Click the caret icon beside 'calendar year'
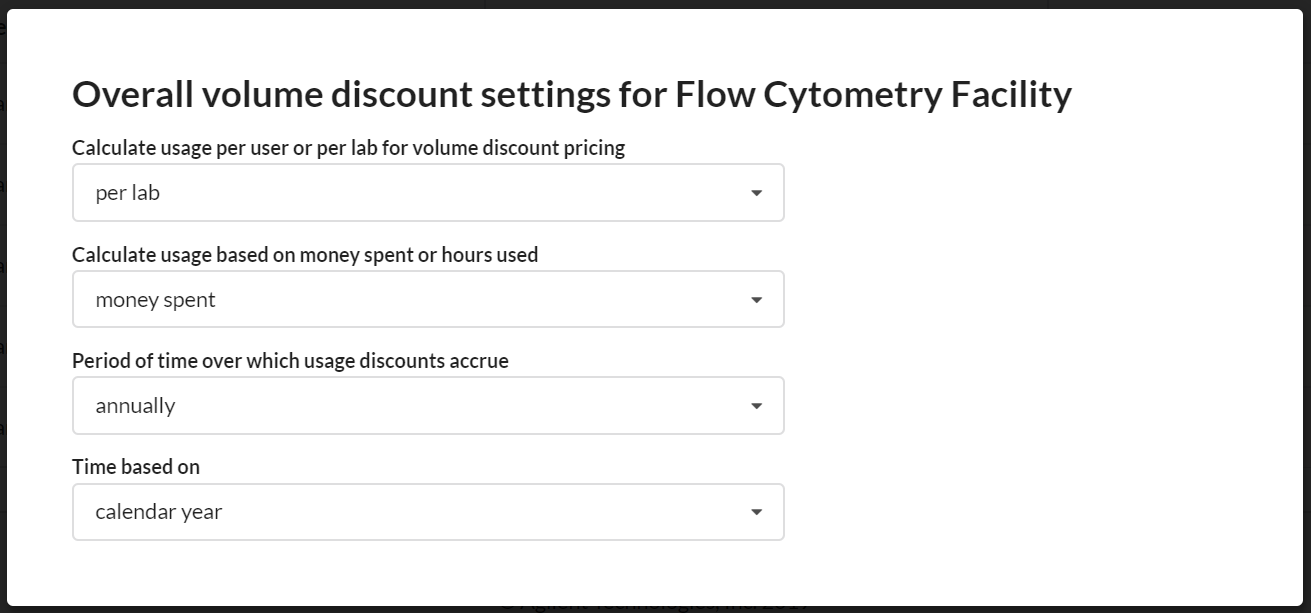 (x=757, y=512)
